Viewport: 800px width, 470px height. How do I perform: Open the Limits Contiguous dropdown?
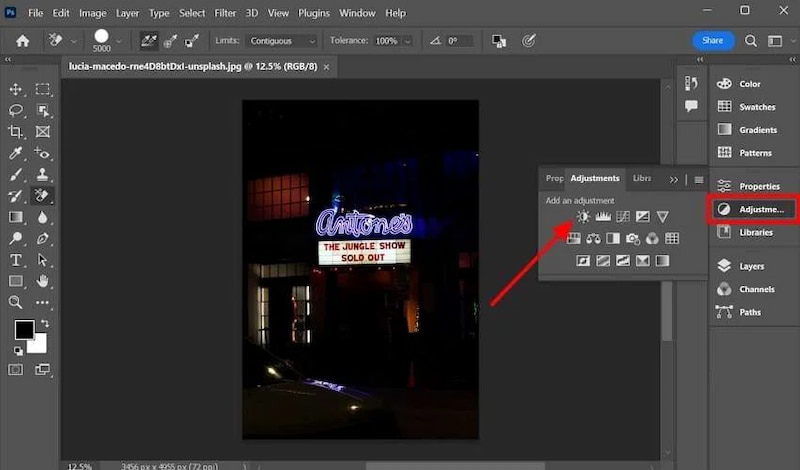coord(281,41)
